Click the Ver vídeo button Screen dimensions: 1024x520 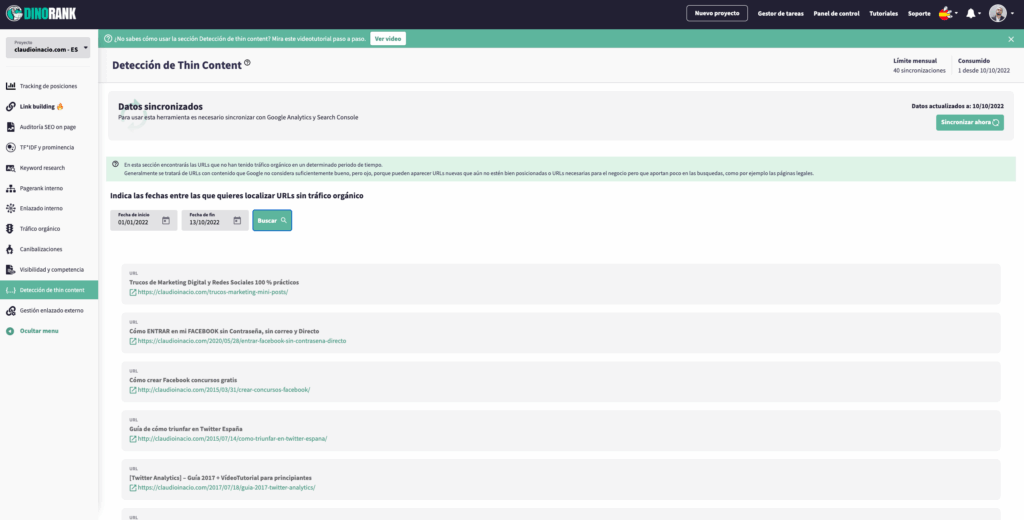(388, 39)
